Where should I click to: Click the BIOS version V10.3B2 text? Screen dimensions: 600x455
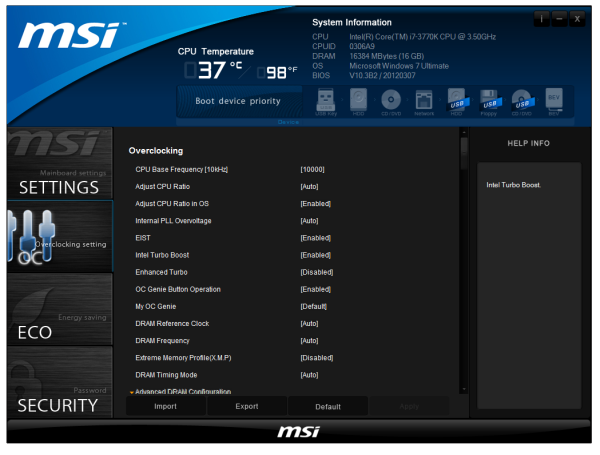point(382,75)
